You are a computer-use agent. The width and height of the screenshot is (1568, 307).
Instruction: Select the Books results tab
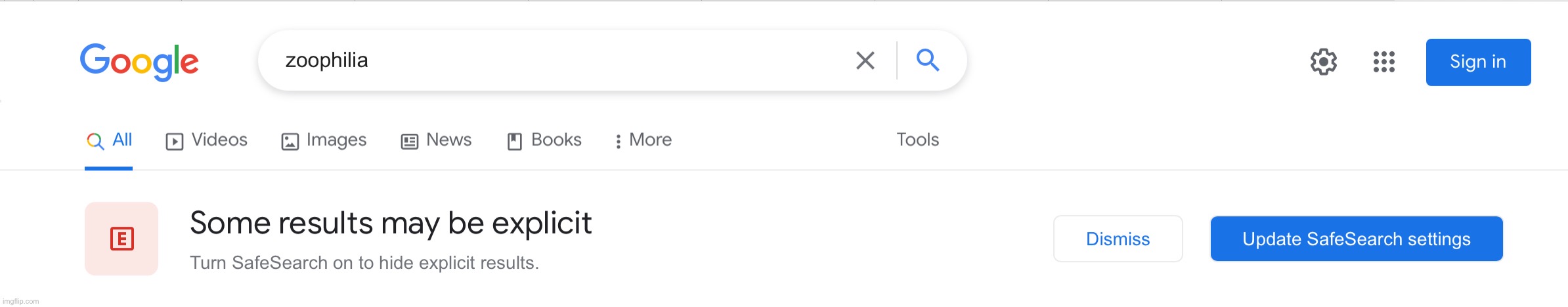click(544, 140)
